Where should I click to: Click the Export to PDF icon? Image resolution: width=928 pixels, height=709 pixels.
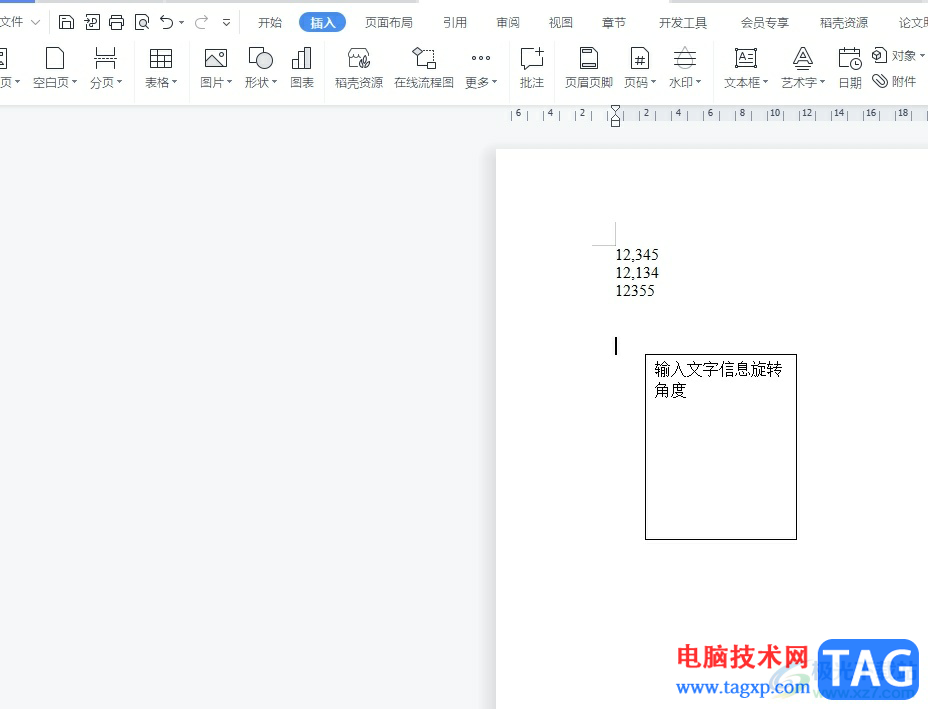pyautogui.click(x=92, y=22)
